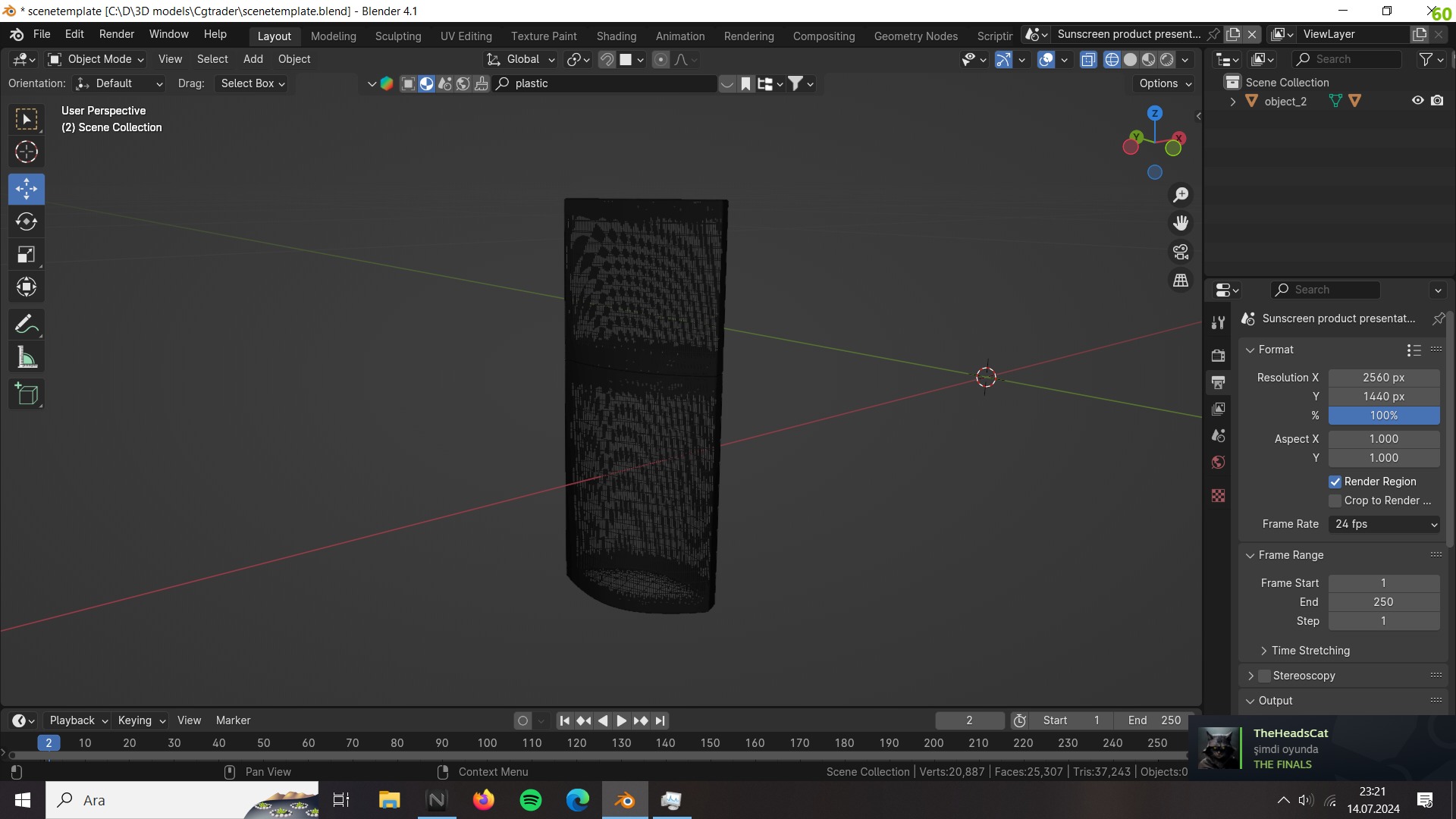Select the Scale tool
This screenshot has width=1456, height=819.
(x=27, y=255)
